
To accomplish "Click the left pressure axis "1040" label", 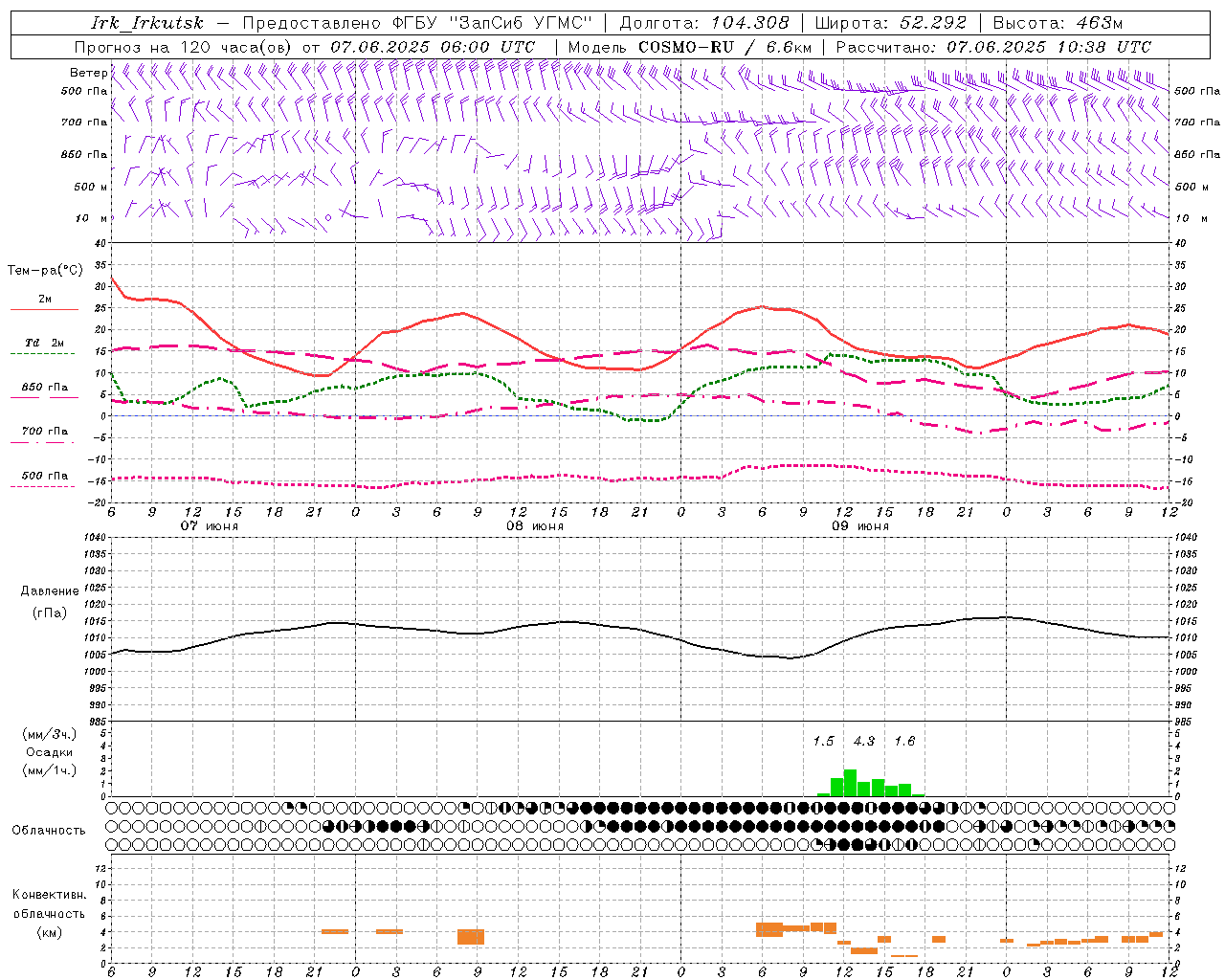I will tap(95, 538).
